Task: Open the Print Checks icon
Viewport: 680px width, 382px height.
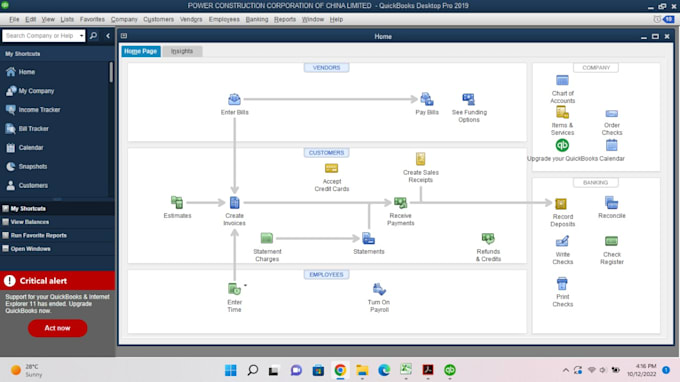Action: 562,284
